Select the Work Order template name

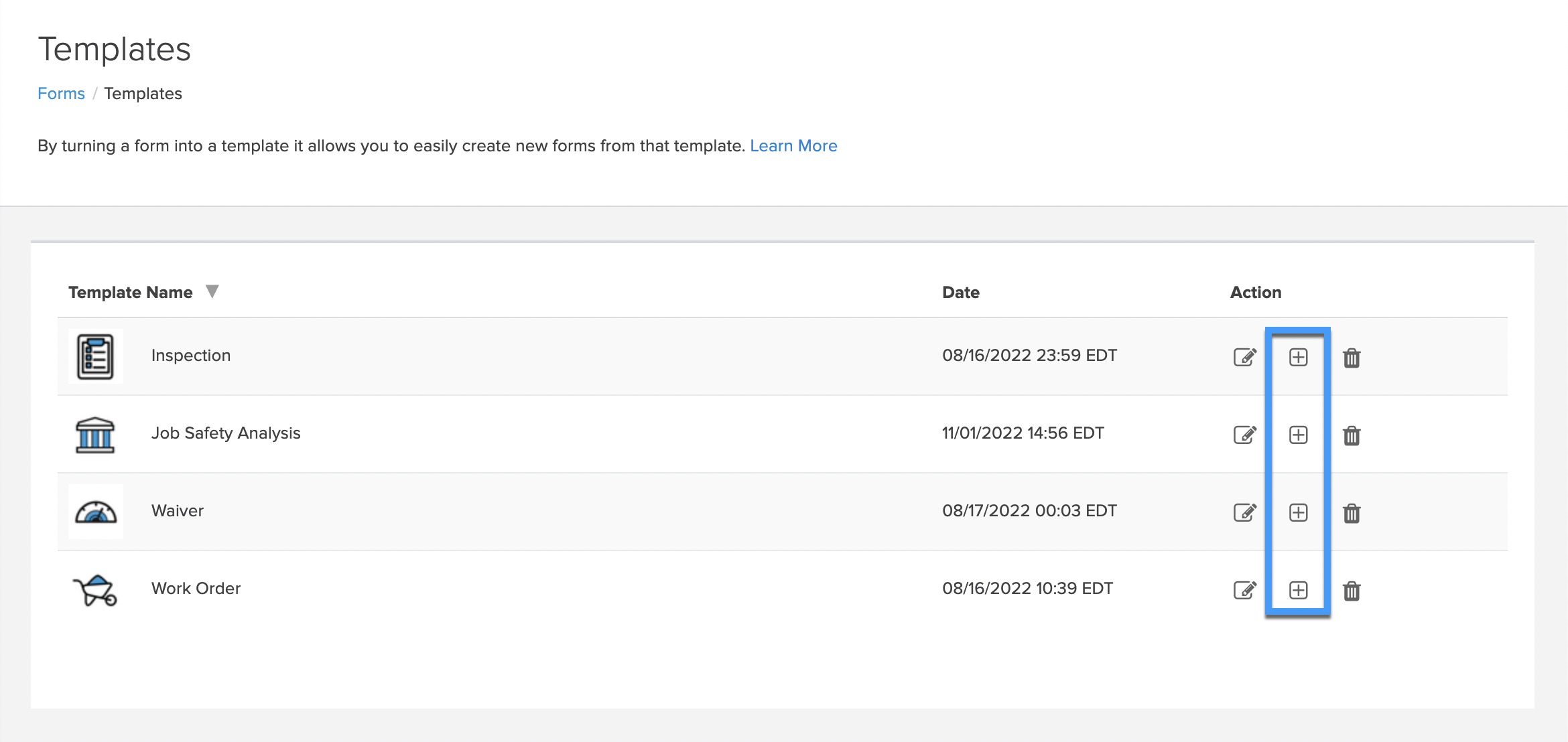pos(196,589)
